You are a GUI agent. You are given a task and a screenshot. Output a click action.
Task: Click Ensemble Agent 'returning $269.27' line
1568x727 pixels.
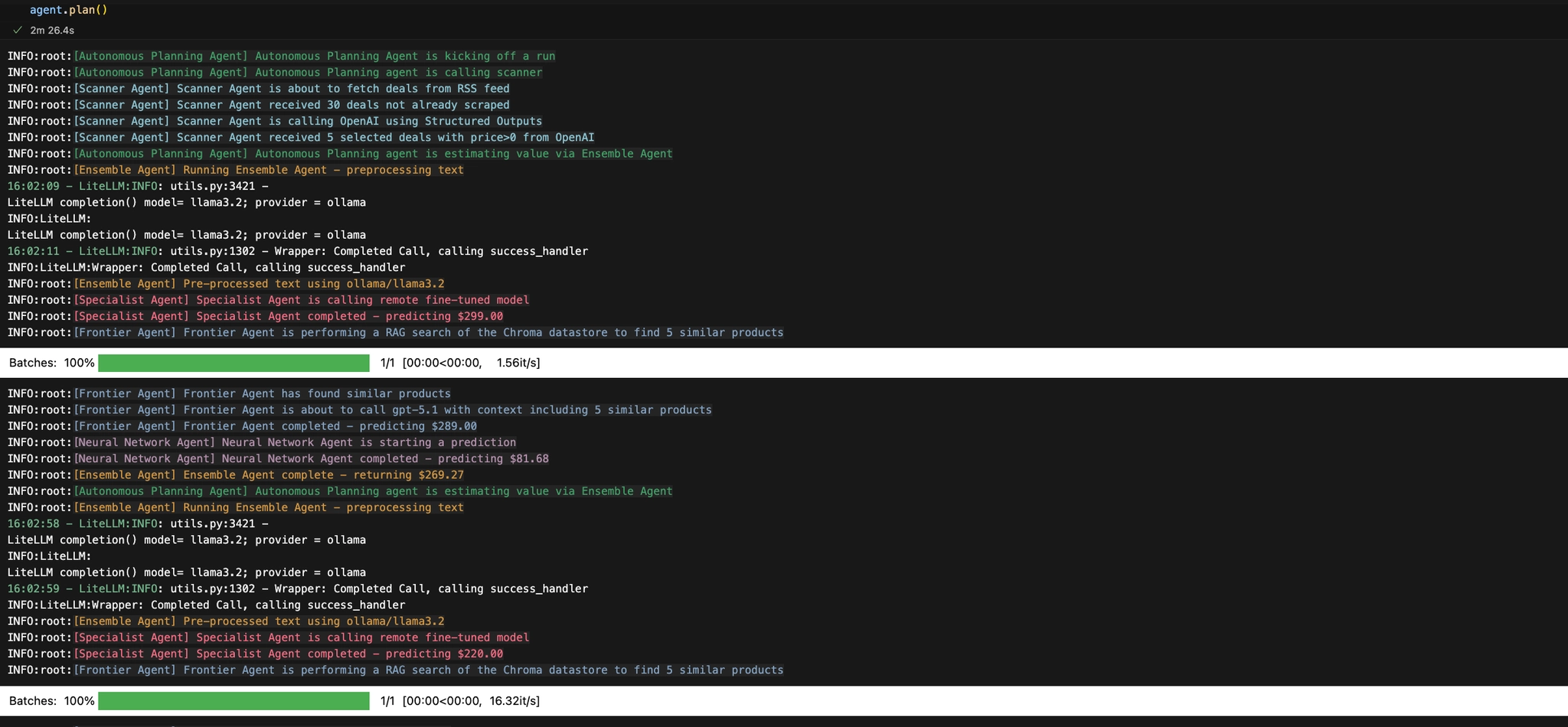pyautogui.click(x=236, y=475)
